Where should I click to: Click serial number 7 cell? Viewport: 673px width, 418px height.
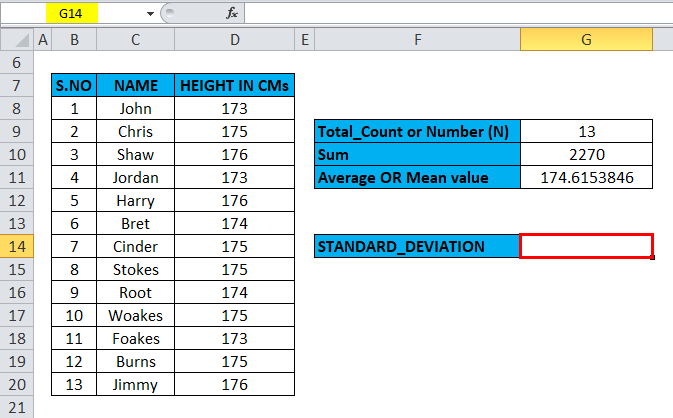point(74,246)
